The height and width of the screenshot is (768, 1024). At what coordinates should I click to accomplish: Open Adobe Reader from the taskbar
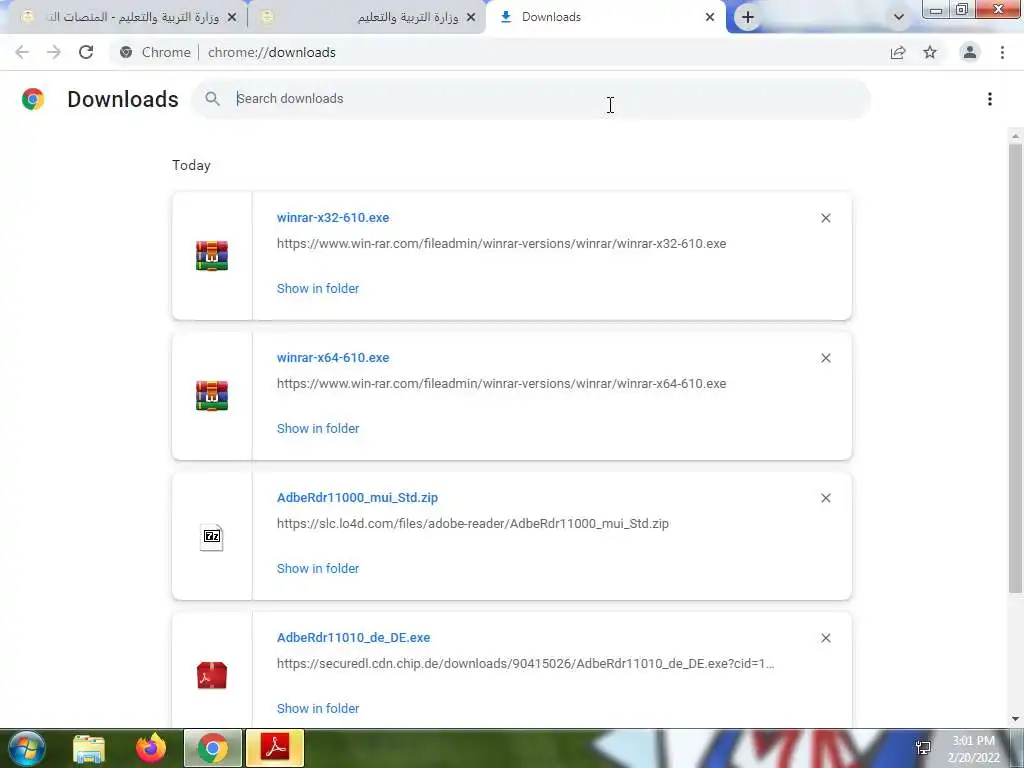[x=275, y=748]
